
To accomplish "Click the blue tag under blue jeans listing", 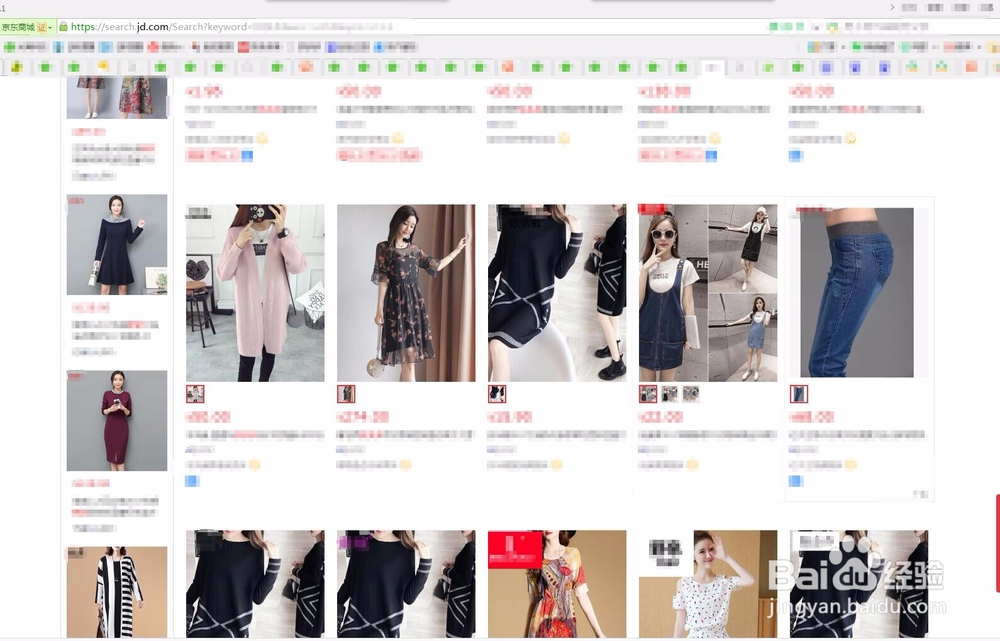I will point(795,481).
